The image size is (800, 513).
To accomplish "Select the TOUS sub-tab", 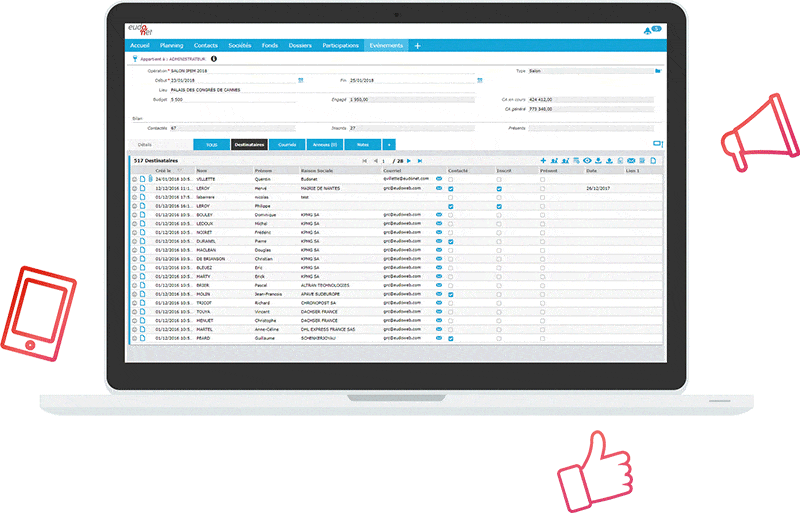I will coord(212,144).
